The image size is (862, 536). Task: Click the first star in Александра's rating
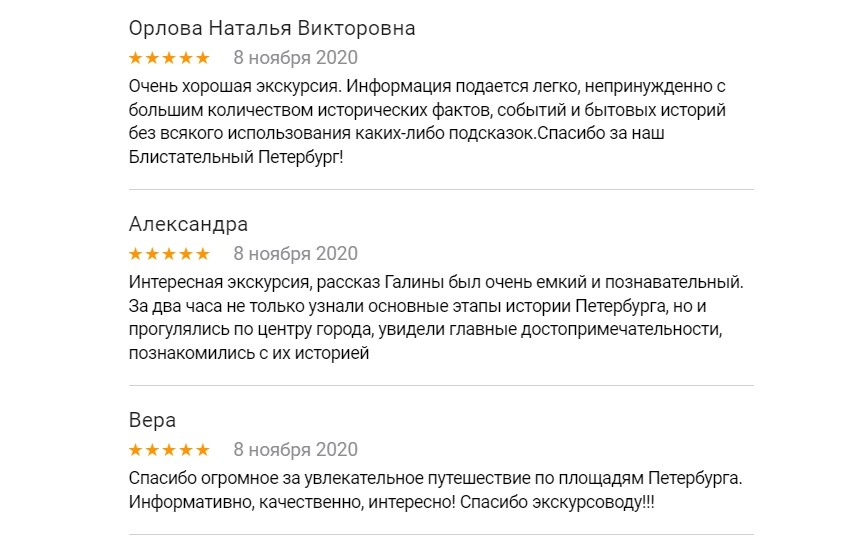138,254
